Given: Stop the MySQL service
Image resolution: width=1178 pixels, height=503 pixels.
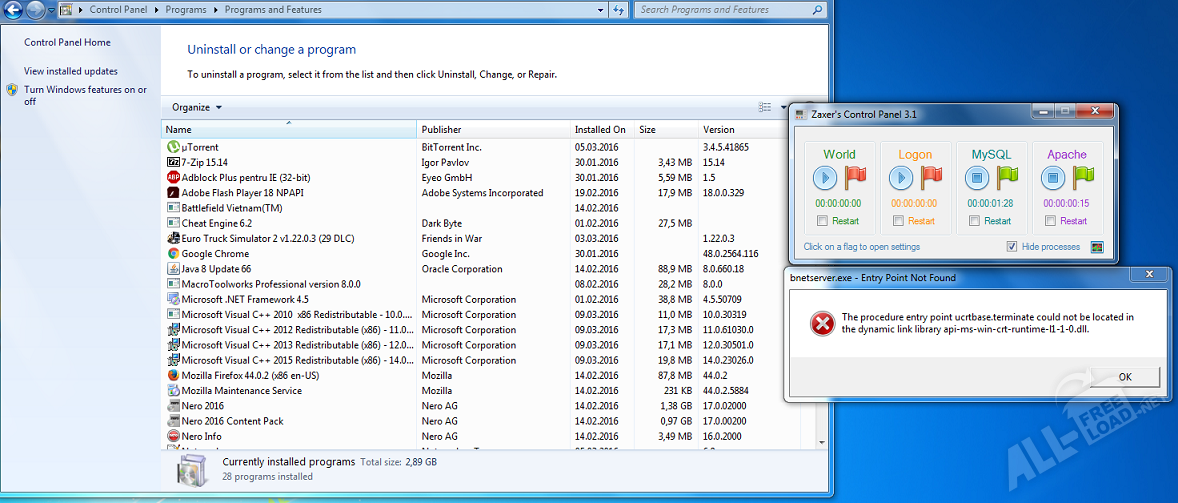Looking at the screenshot, I should pos(976,178).
